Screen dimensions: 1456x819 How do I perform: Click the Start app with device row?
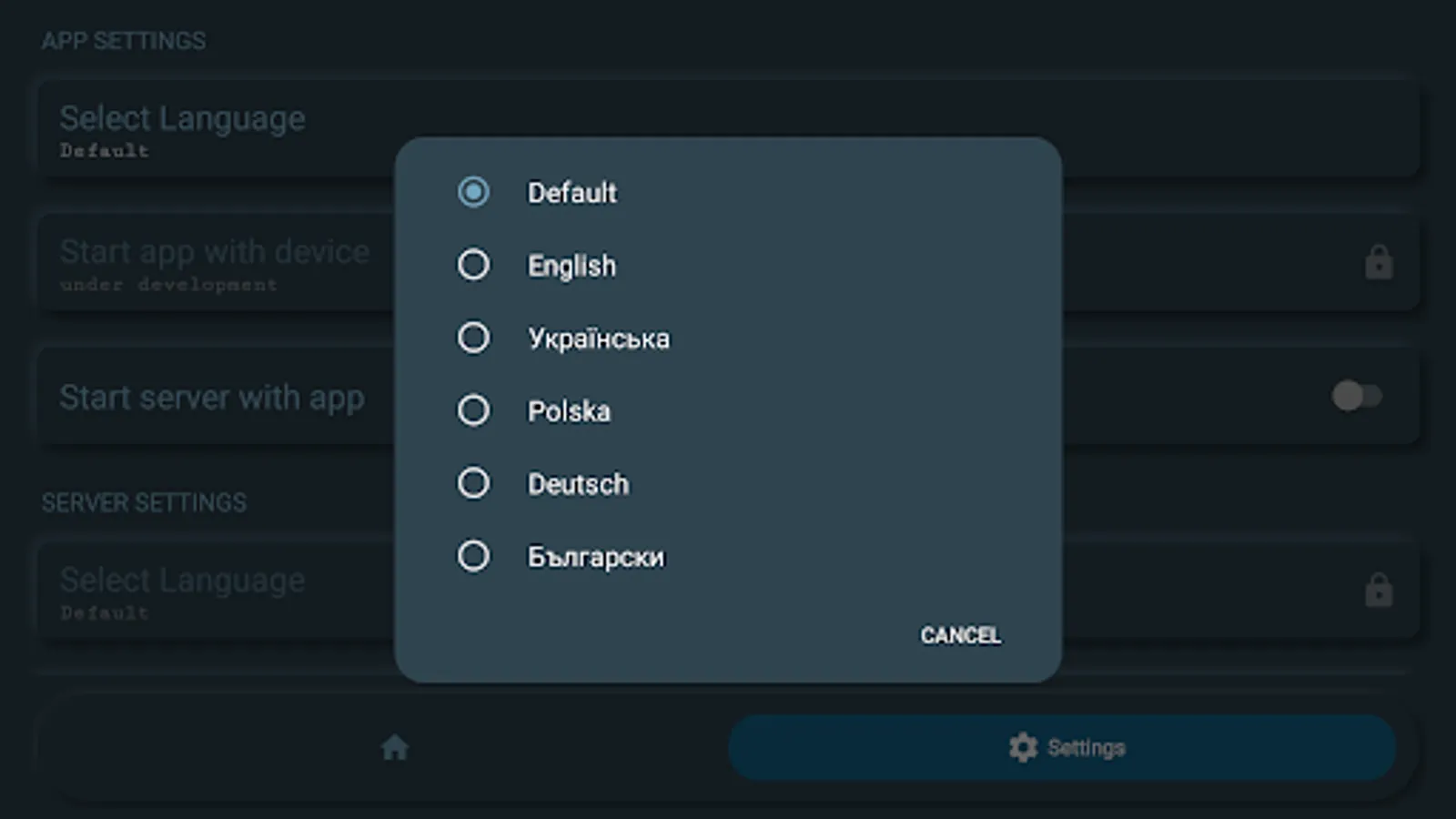tap(214, 261)
